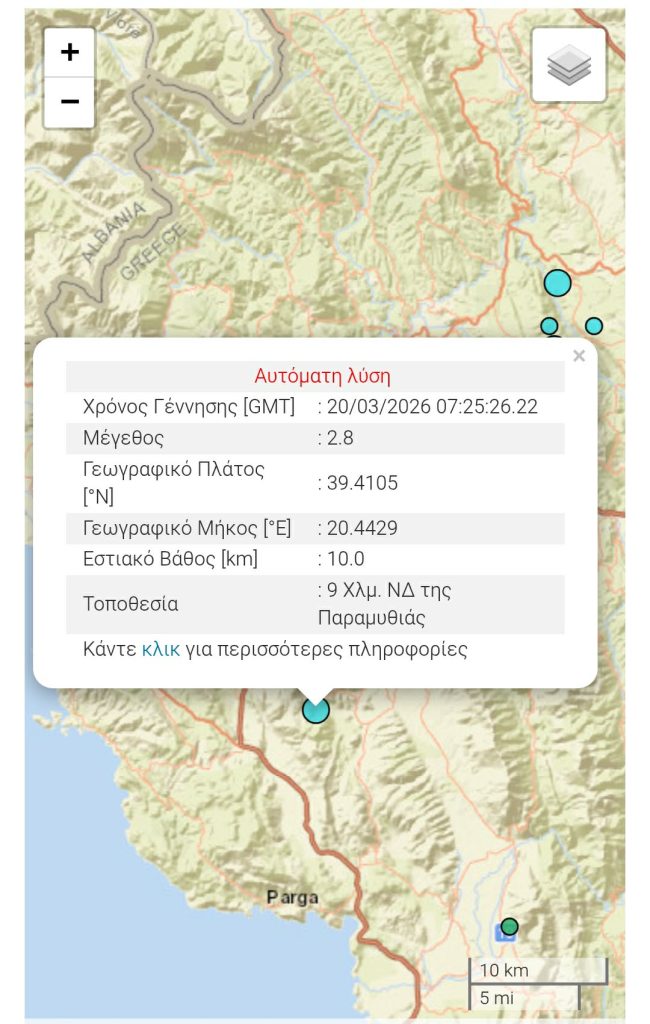
Task: Click the ALBANIA GREECE border label
Action: pyautogui.click(x=135, y=240)
